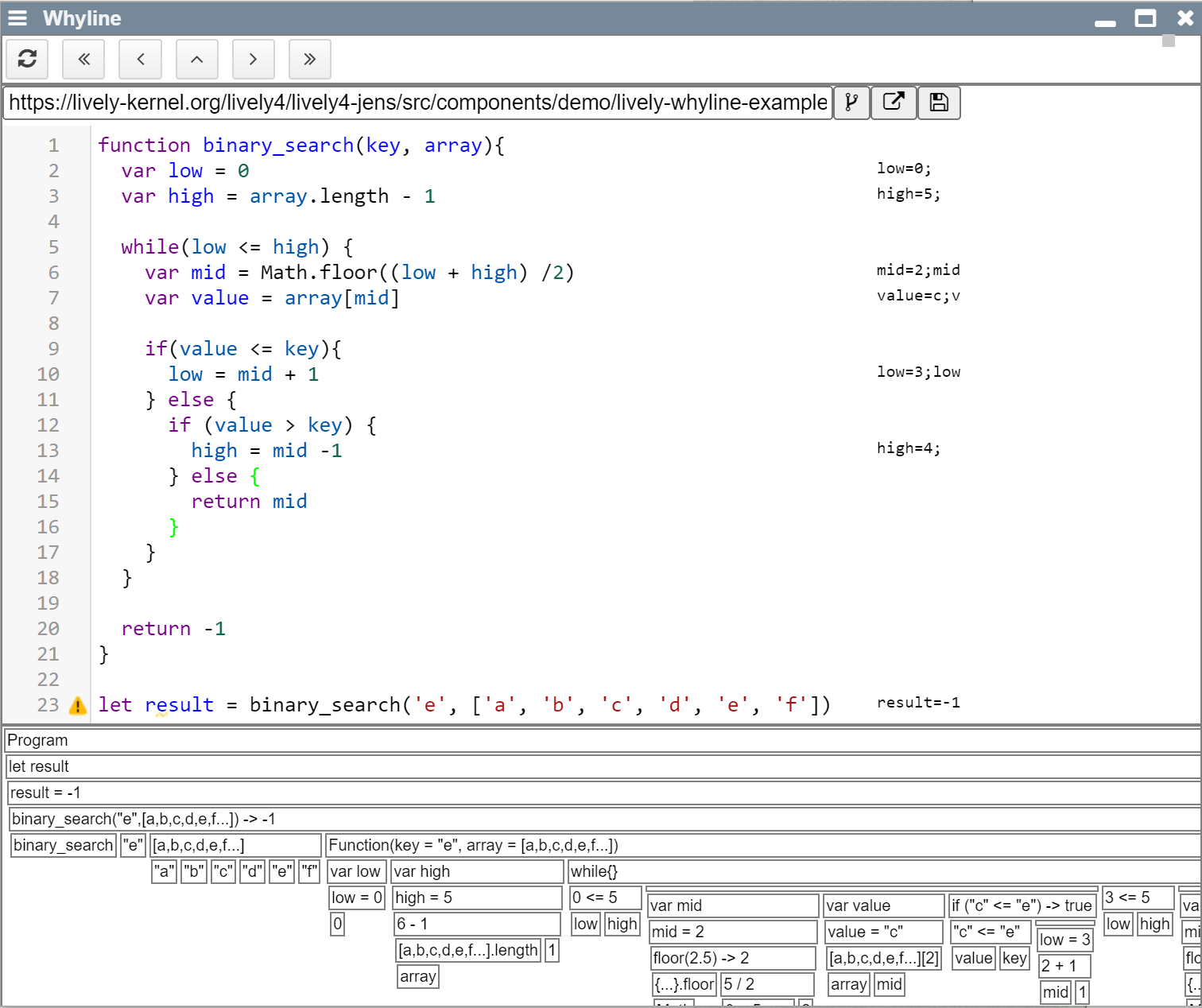Screen dimensions: 1202x1008
Task: Jump to first step with double-left arrows
Action: (x=83, y=59)
